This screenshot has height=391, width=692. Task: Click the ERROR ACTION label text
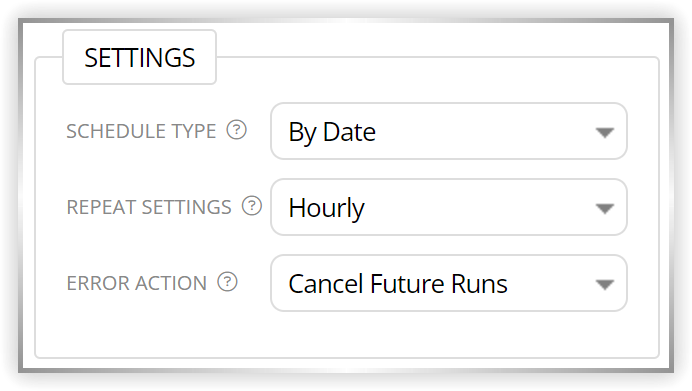coord(136,283)
